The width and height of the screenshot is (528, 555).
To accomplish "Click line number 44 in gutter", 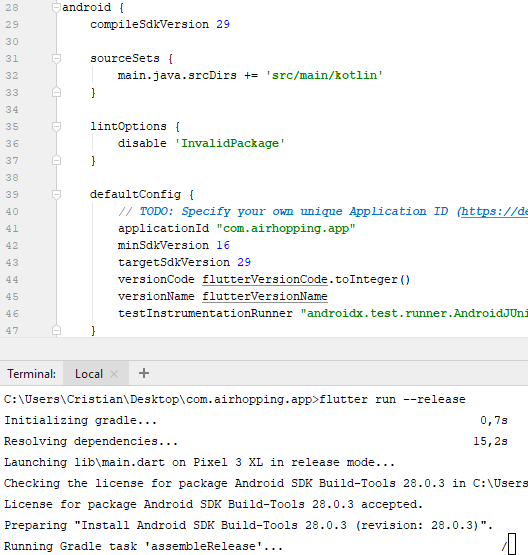I will tap(12, 279).
